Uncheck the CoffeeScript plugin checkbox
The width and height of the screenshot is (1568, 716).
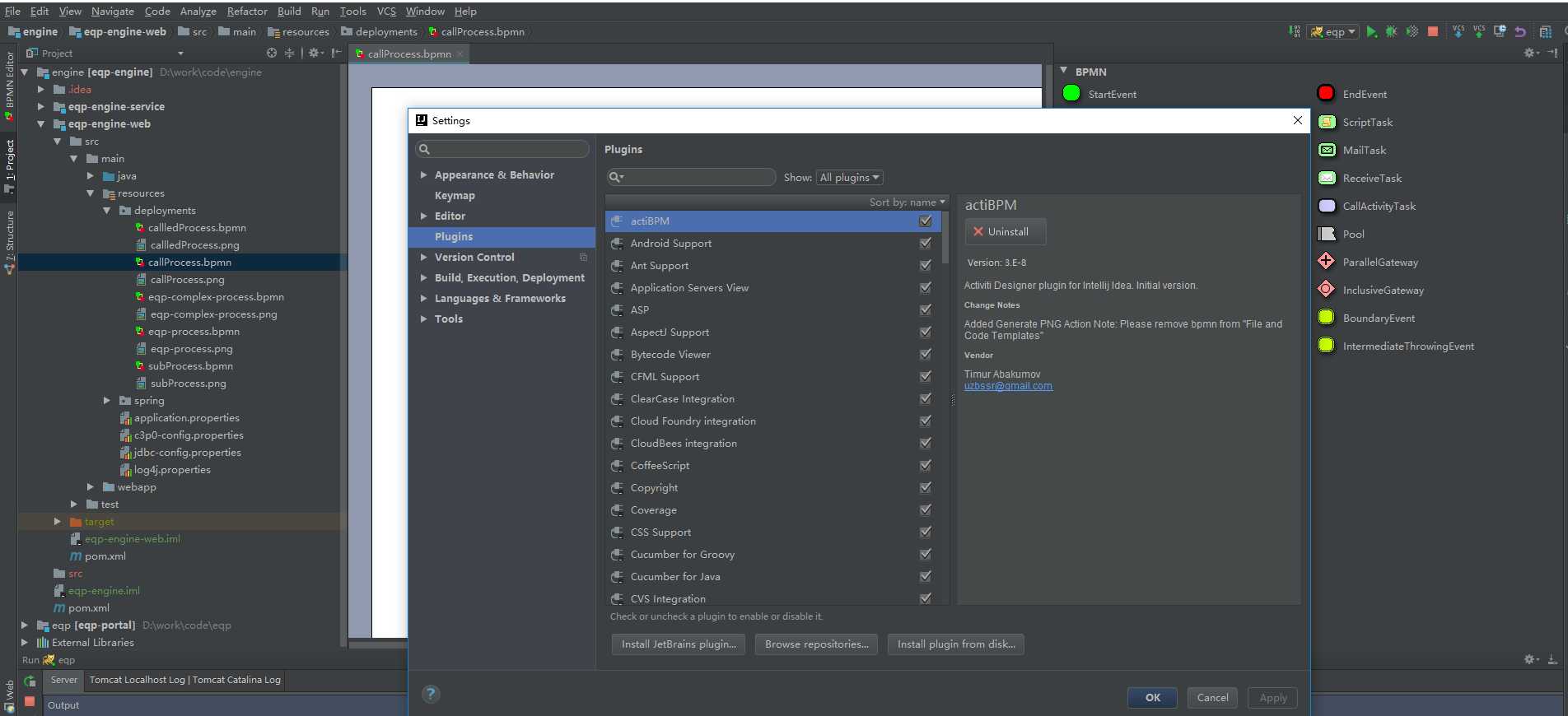(x=926, y=465)
